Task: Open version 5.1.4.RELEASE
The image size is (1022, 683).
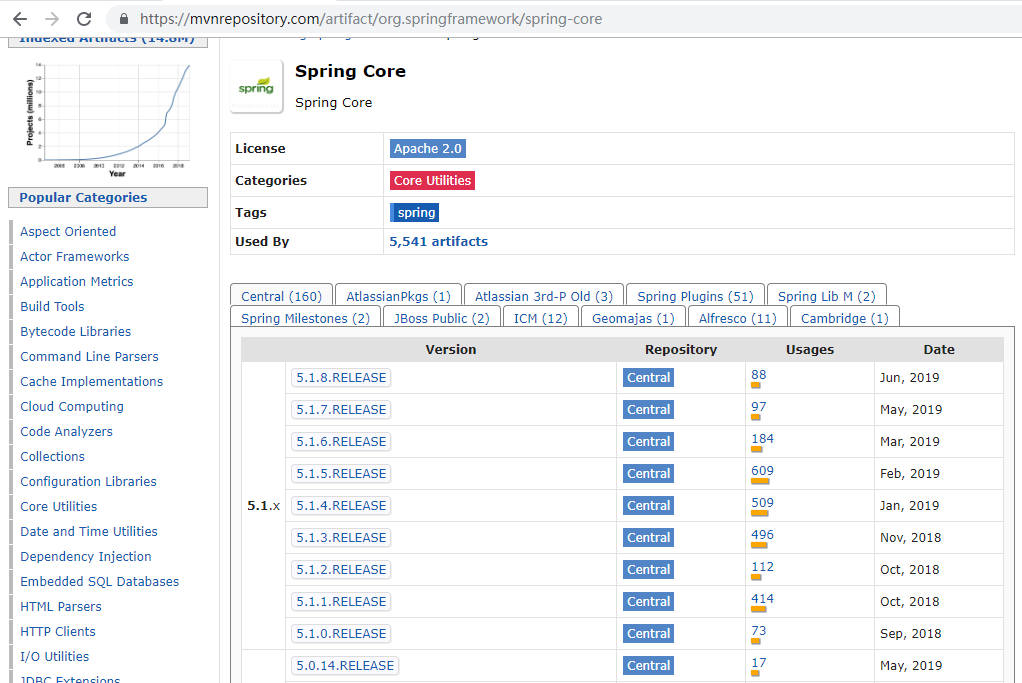Action: pos(341,506)
